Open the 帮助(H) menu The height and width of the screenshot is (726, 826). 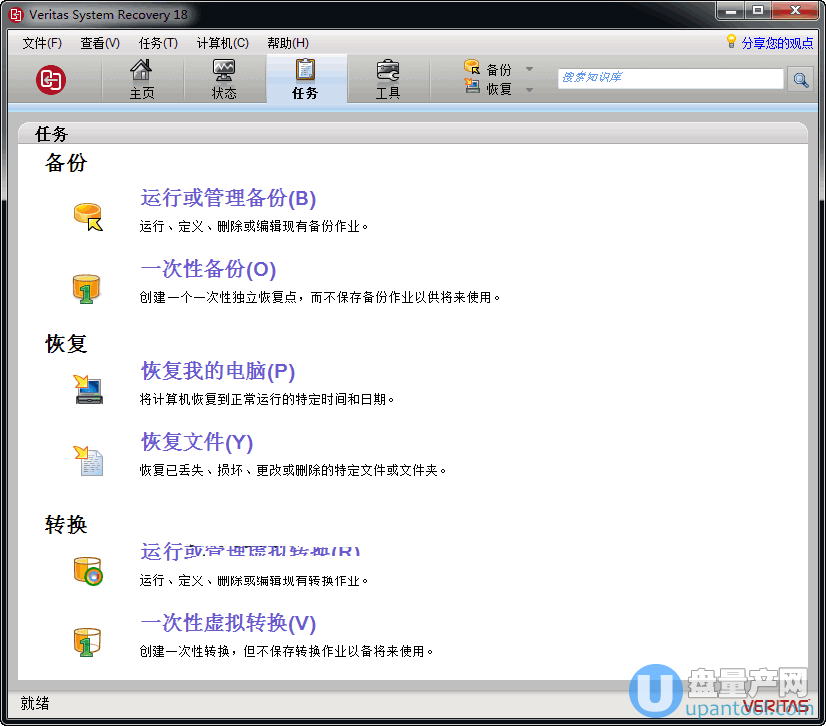pyautogui.click(x=288, y=43)
